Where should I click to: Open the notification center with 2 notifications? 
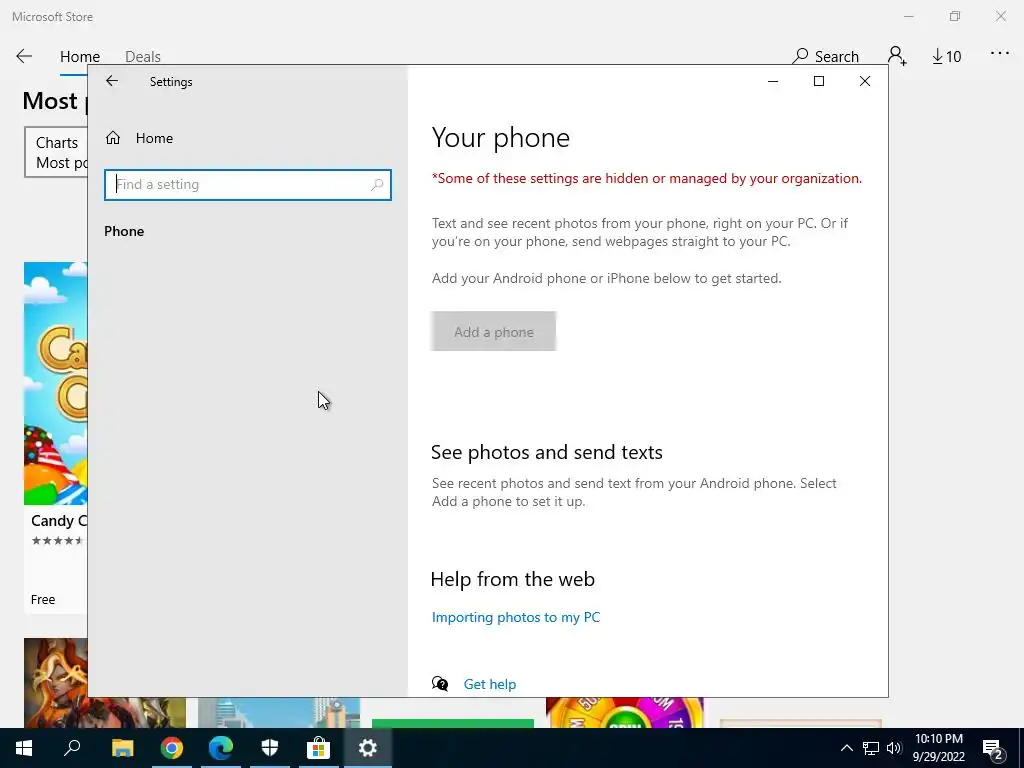[x=993, y=748]
